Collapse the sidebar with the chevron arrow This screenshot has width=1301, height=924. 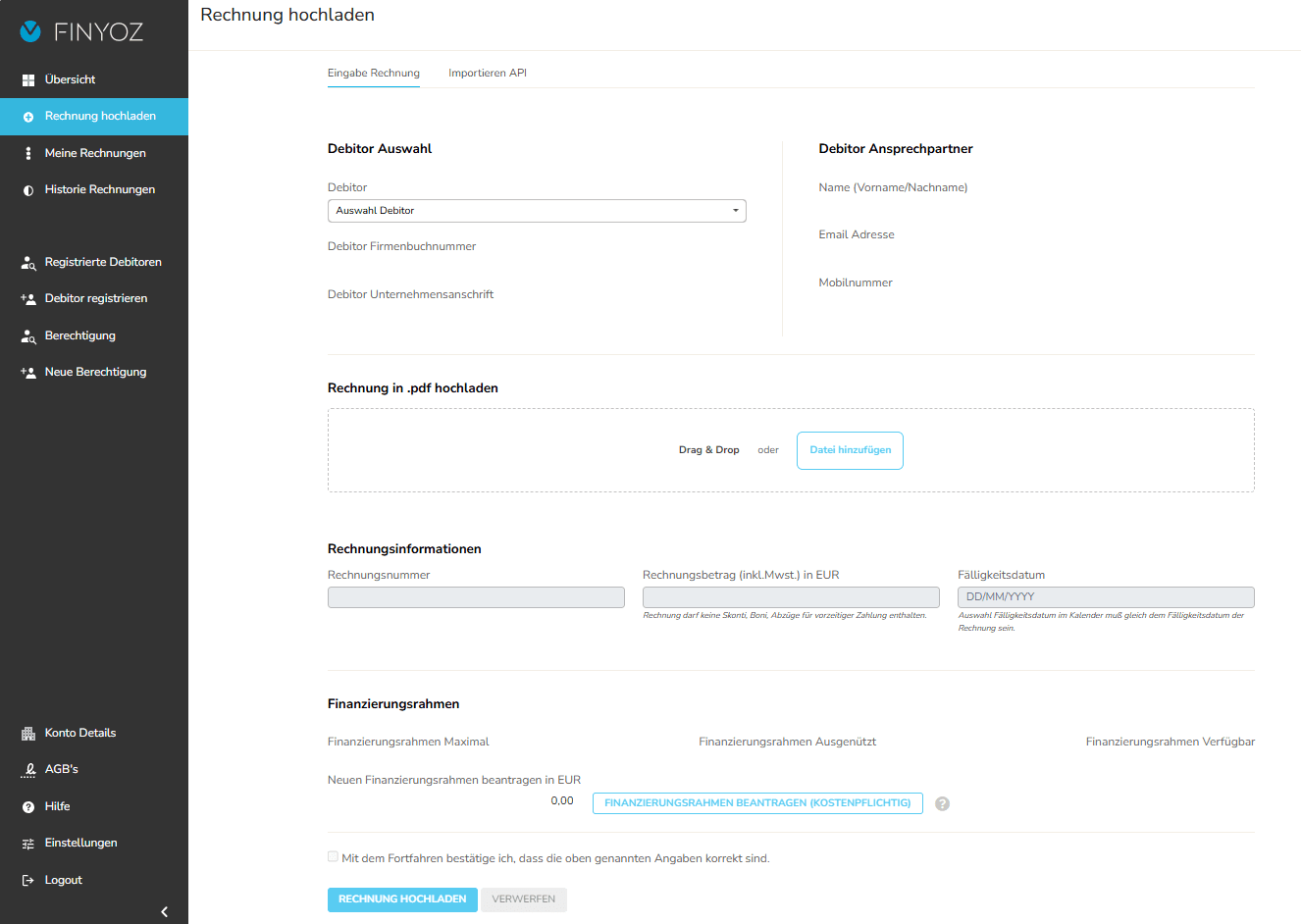pyautogui.click(x=164, y=911)
